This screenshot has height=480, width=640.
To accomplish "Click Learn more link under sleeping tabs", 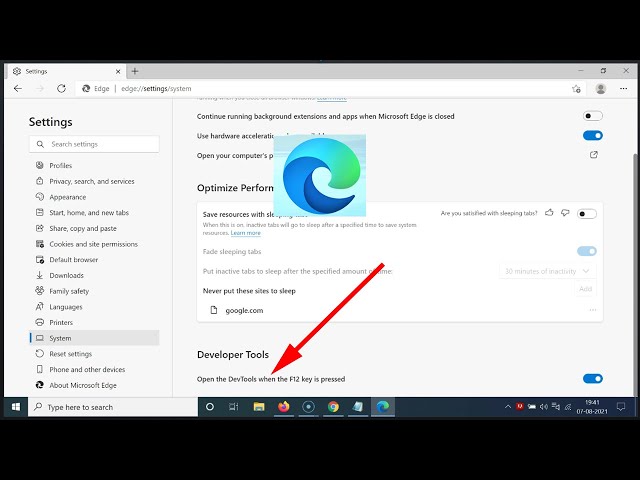I will pos(245,233).
